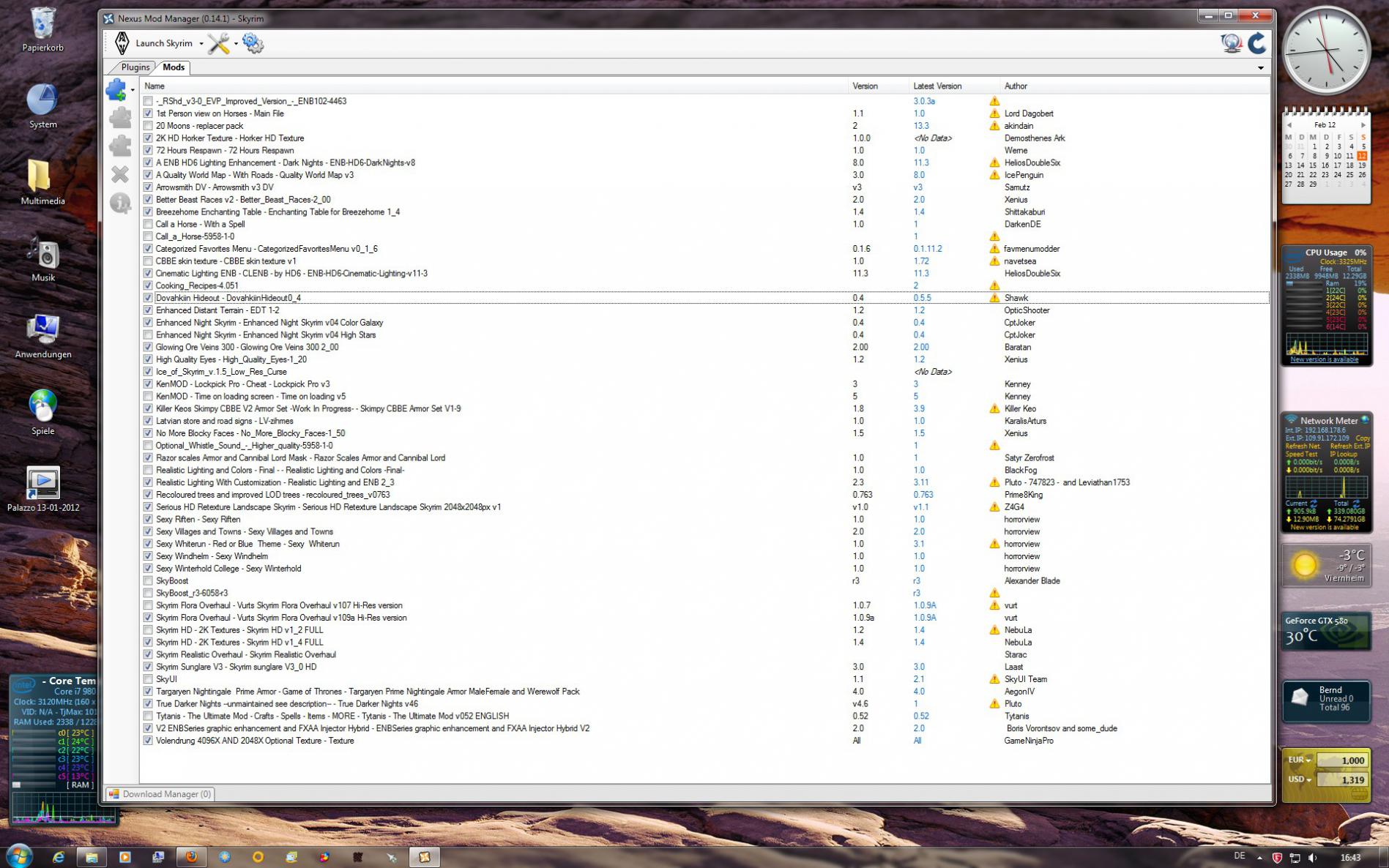This screenshot has height=868, width=1389.
Task: Click Copy in the Network Meter gadget
Action: point(1361,438)
